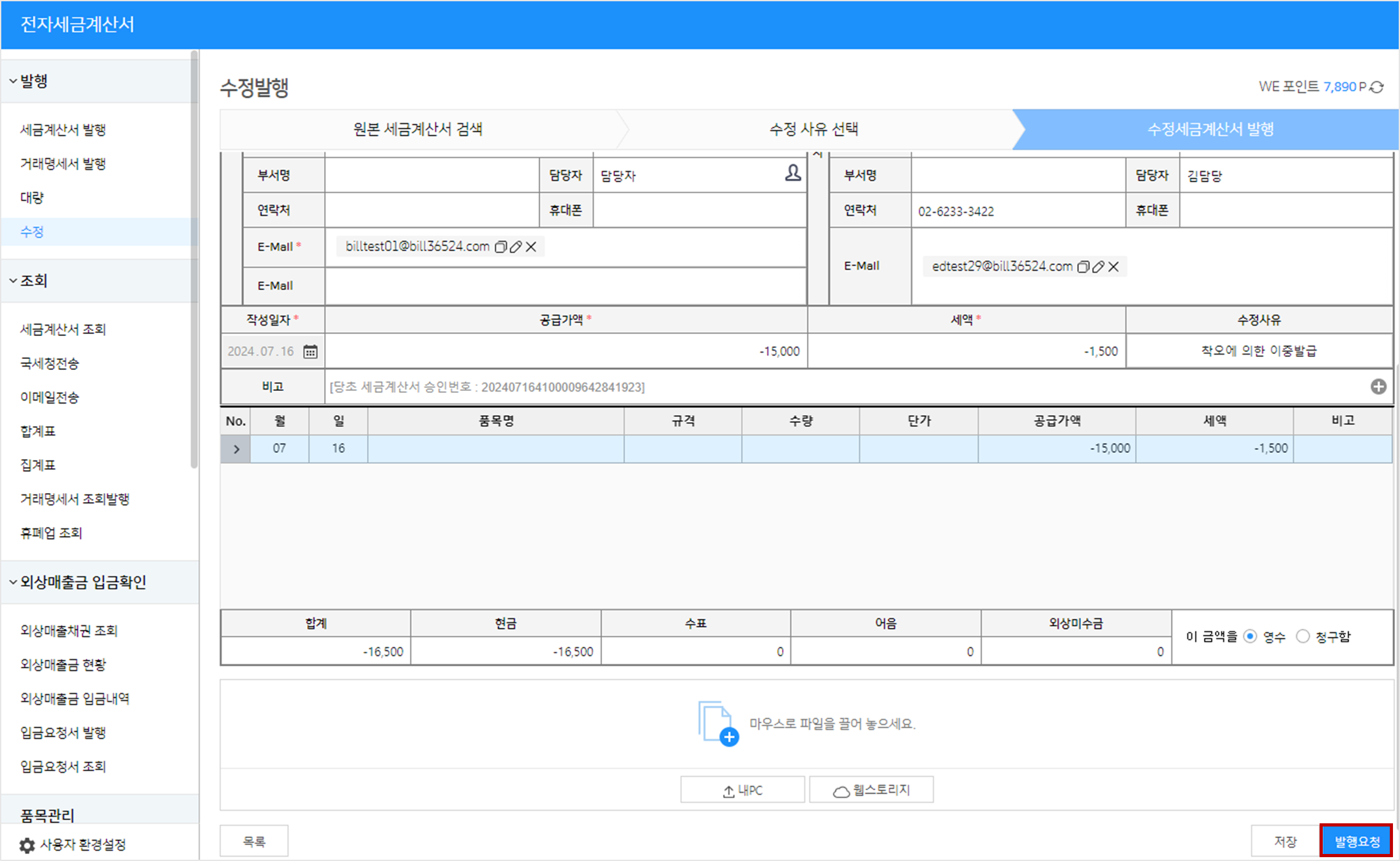This screenshot has height=861, width=1400.
Task: Open 세금계산서 조회 in sidebar
Action: tap(63, 330)
